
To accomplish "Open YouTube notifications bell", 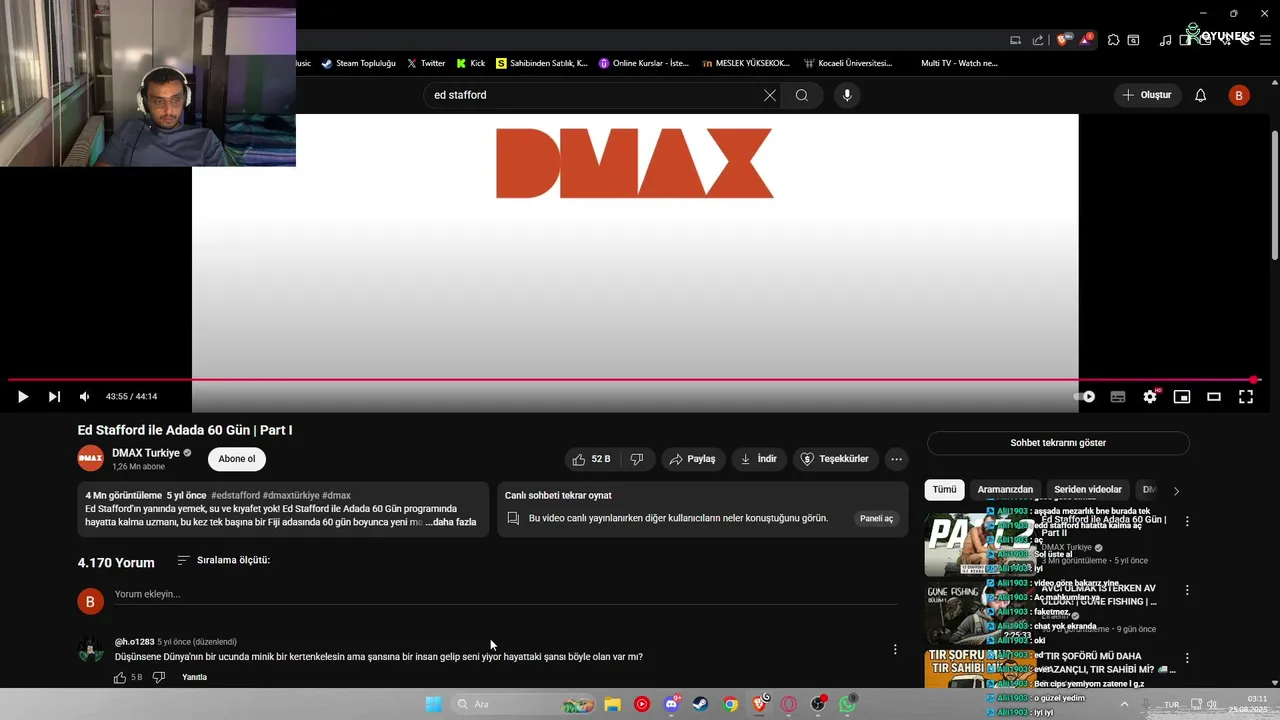I will (x=1201, y=95).
